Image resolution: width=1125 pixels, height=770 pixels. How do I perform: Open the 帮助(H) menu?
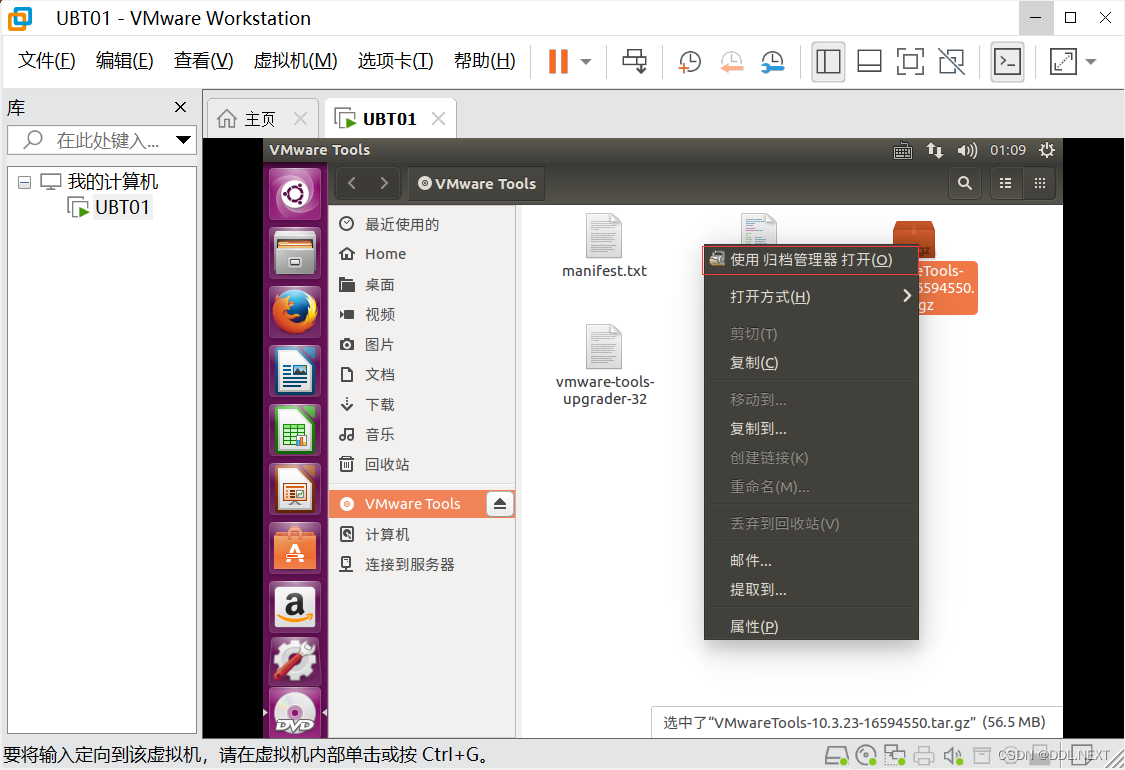coord(484,60)
